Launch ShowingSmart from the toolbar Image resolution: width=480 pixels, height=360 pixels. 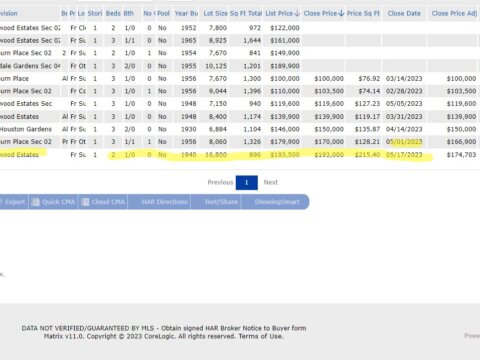(276, 202)
